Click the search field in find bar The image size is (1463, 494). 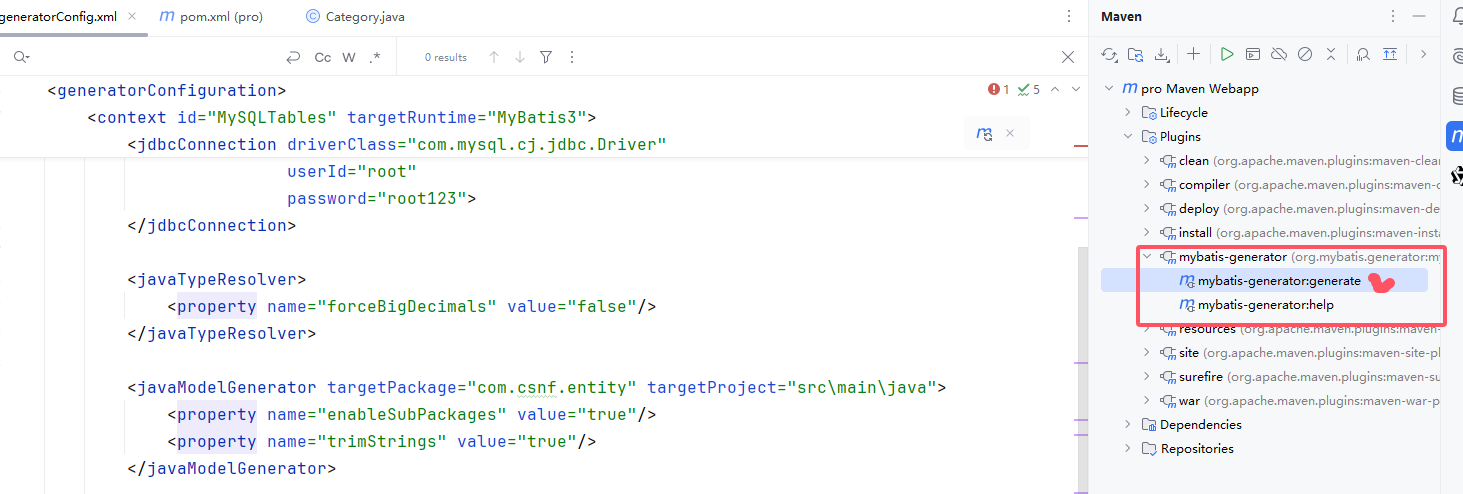[155, 57]
